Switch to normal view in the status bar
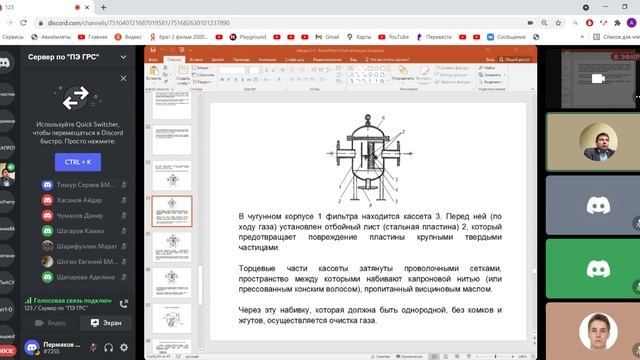 click(x=435, y=356)
